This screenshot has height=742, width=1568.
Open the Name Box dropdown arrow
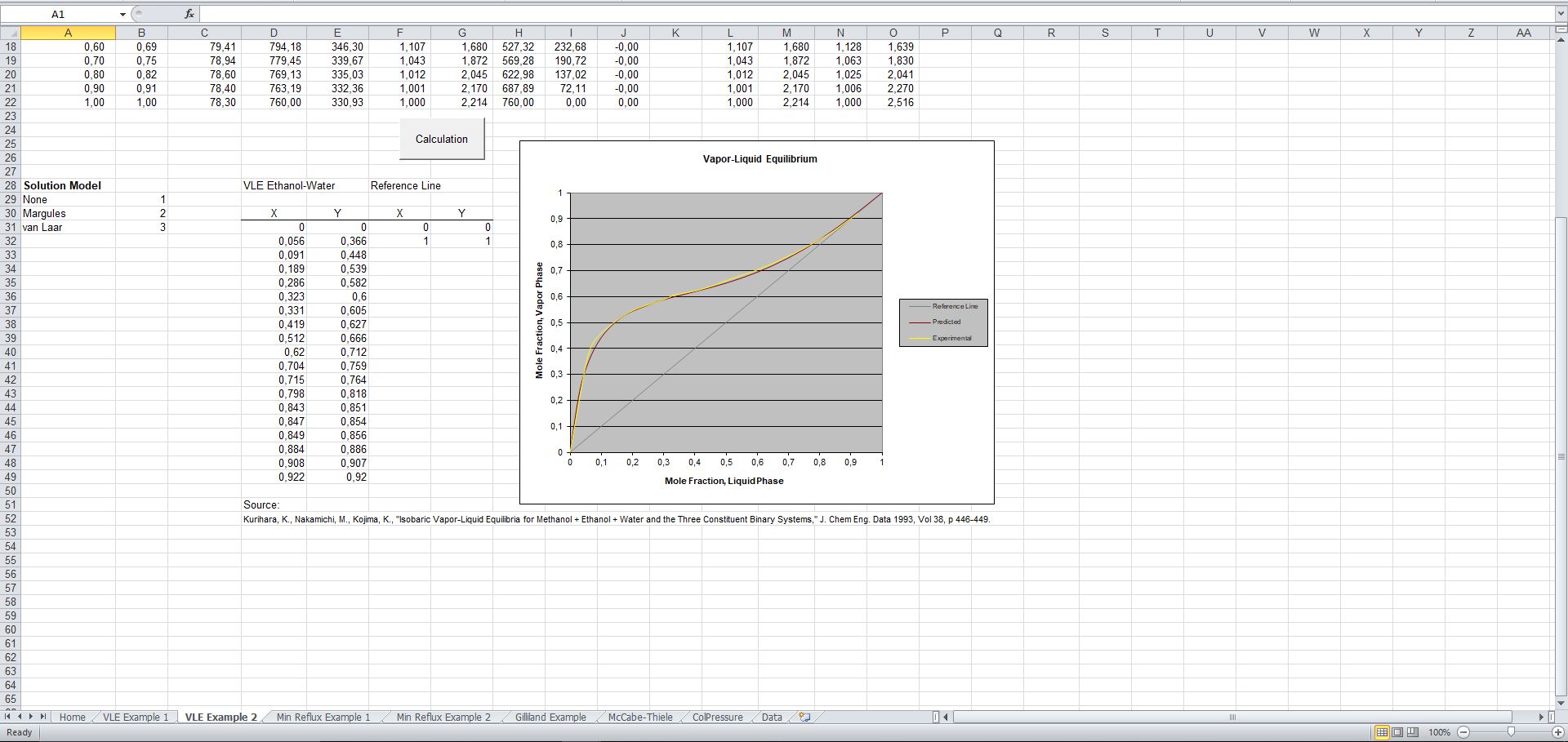[x=122, y=15]
